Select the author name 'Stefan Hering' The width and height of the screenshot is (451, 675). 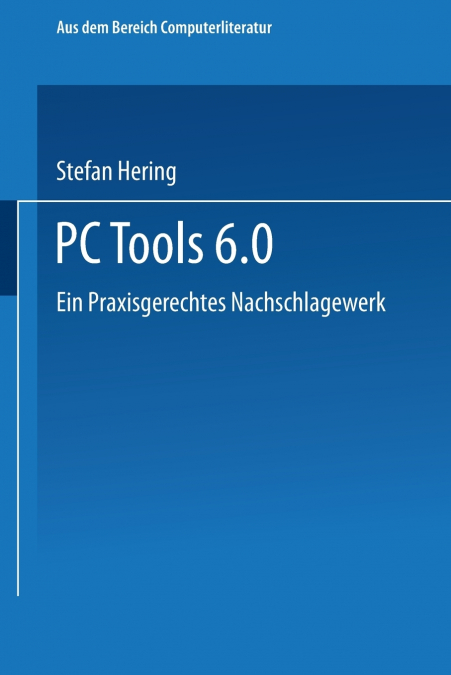click(x=116, y=172)
